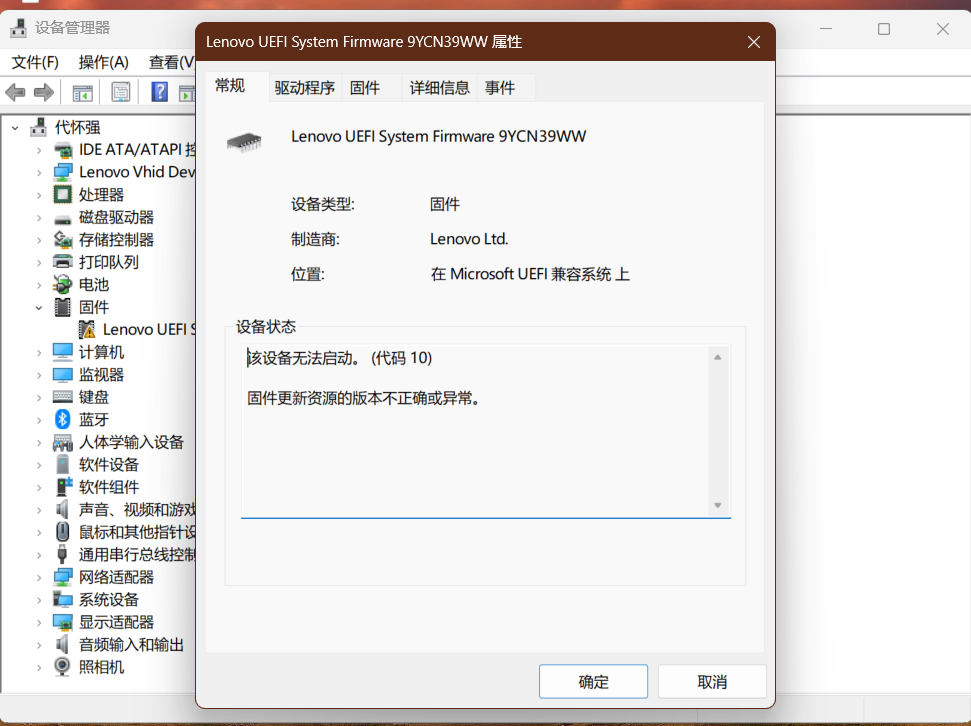Click the warning icon beside Lenovo UEFI tree entry
This screenshot has height=726, width=971.
(87, 330)
